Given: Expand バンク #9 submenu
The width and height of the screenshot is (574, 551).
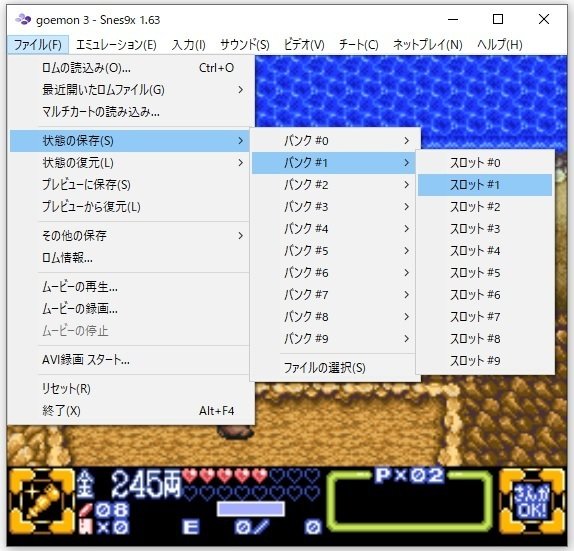Looking at the screenshot, I should click(333, 338).
